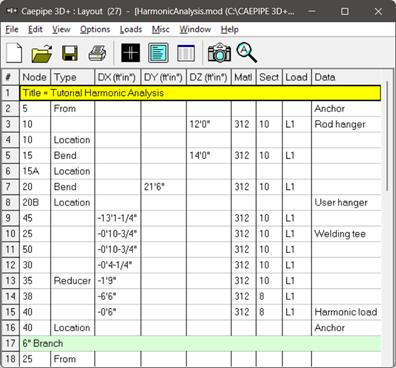Screen dimensions: 396x368
Task: Click the camera viewpoint icon
Action: point(219,53)
